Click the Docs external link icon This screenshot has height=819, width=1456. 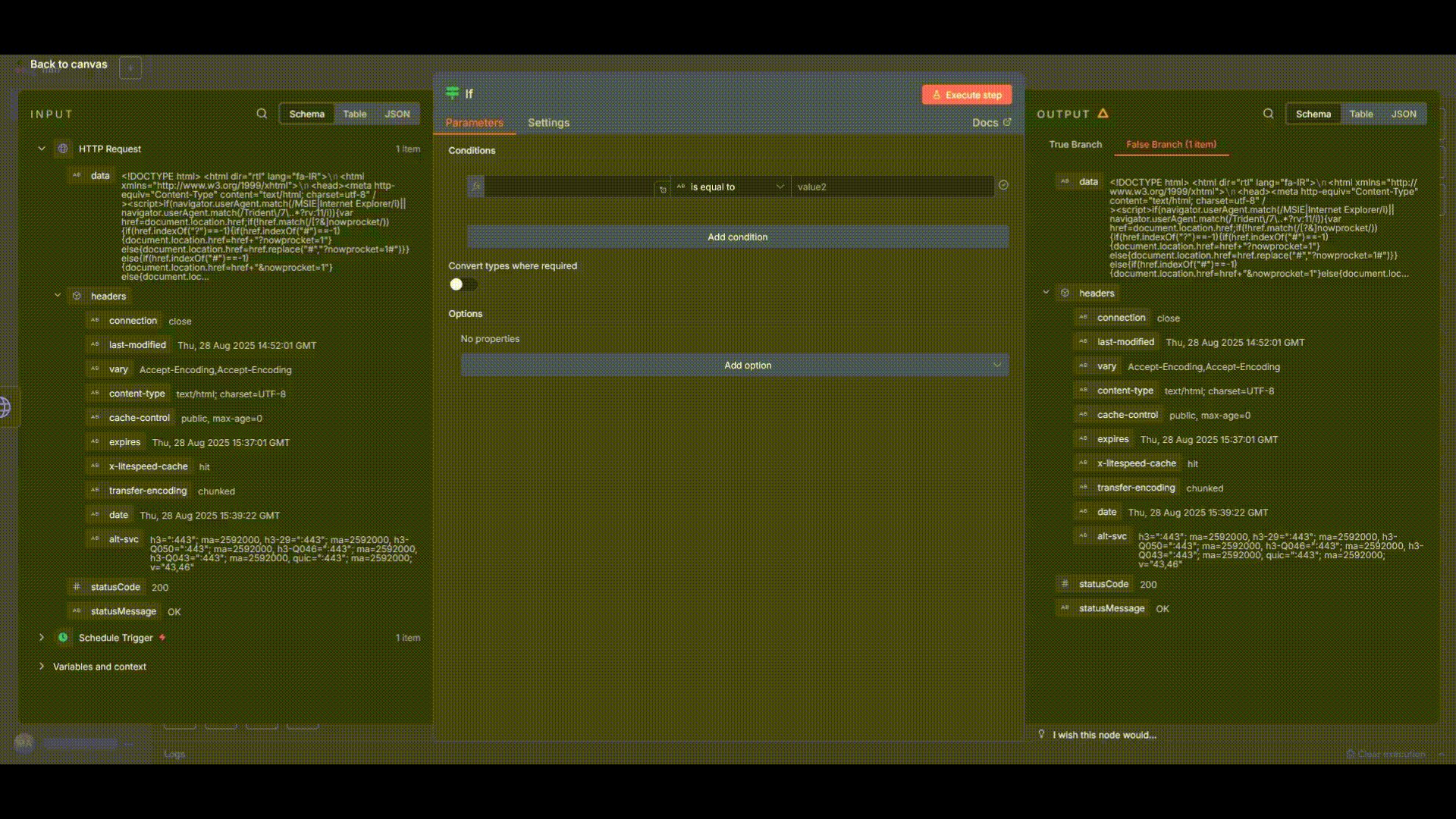pos(1007,122)
